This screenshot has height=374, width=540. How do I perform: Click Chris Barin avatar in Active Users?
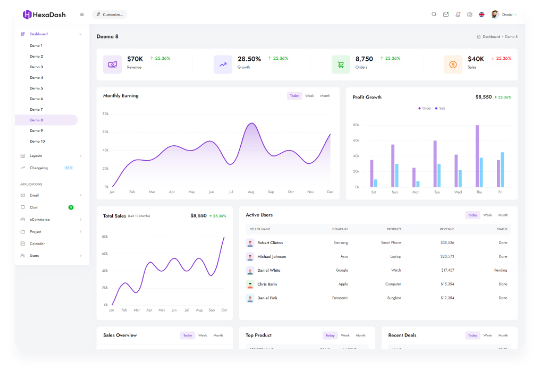click(250, 284)
